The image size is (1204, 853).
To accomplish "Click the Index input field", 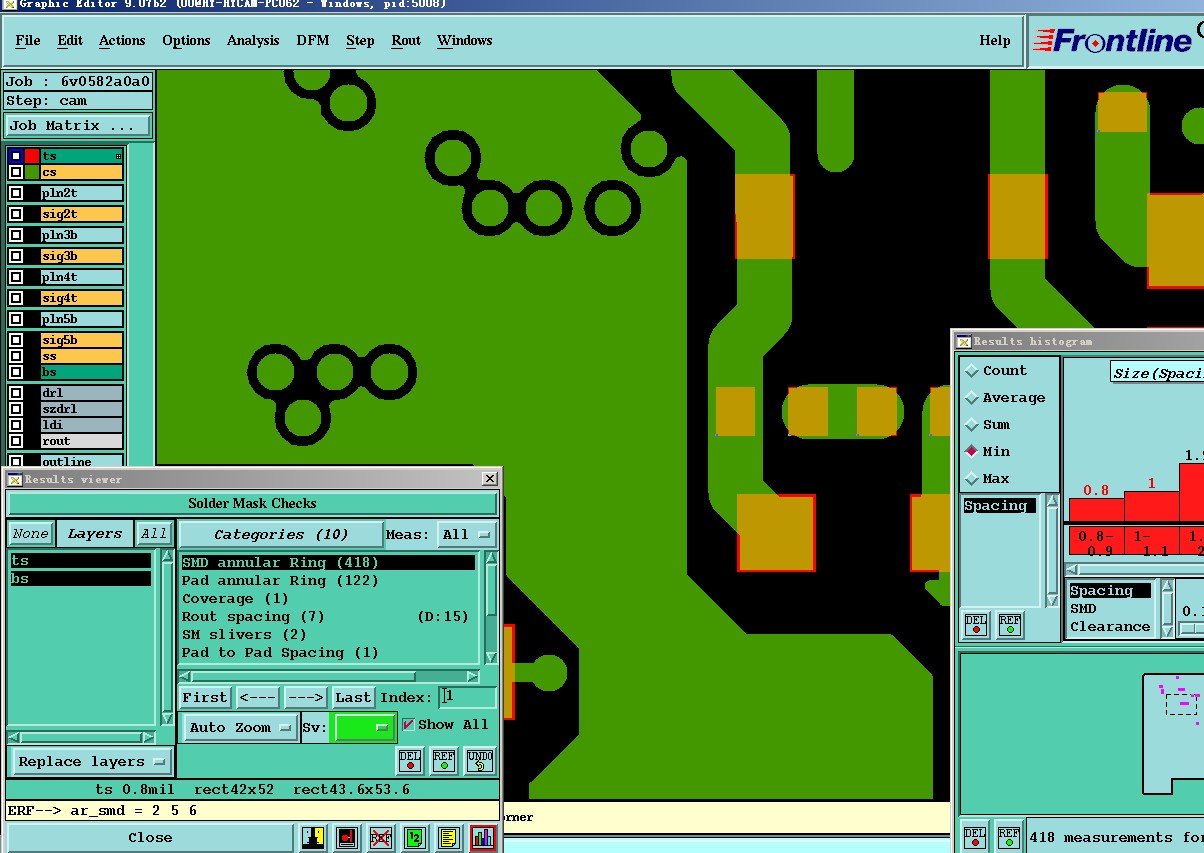I will pyautogui.click(x=467, y=697).
